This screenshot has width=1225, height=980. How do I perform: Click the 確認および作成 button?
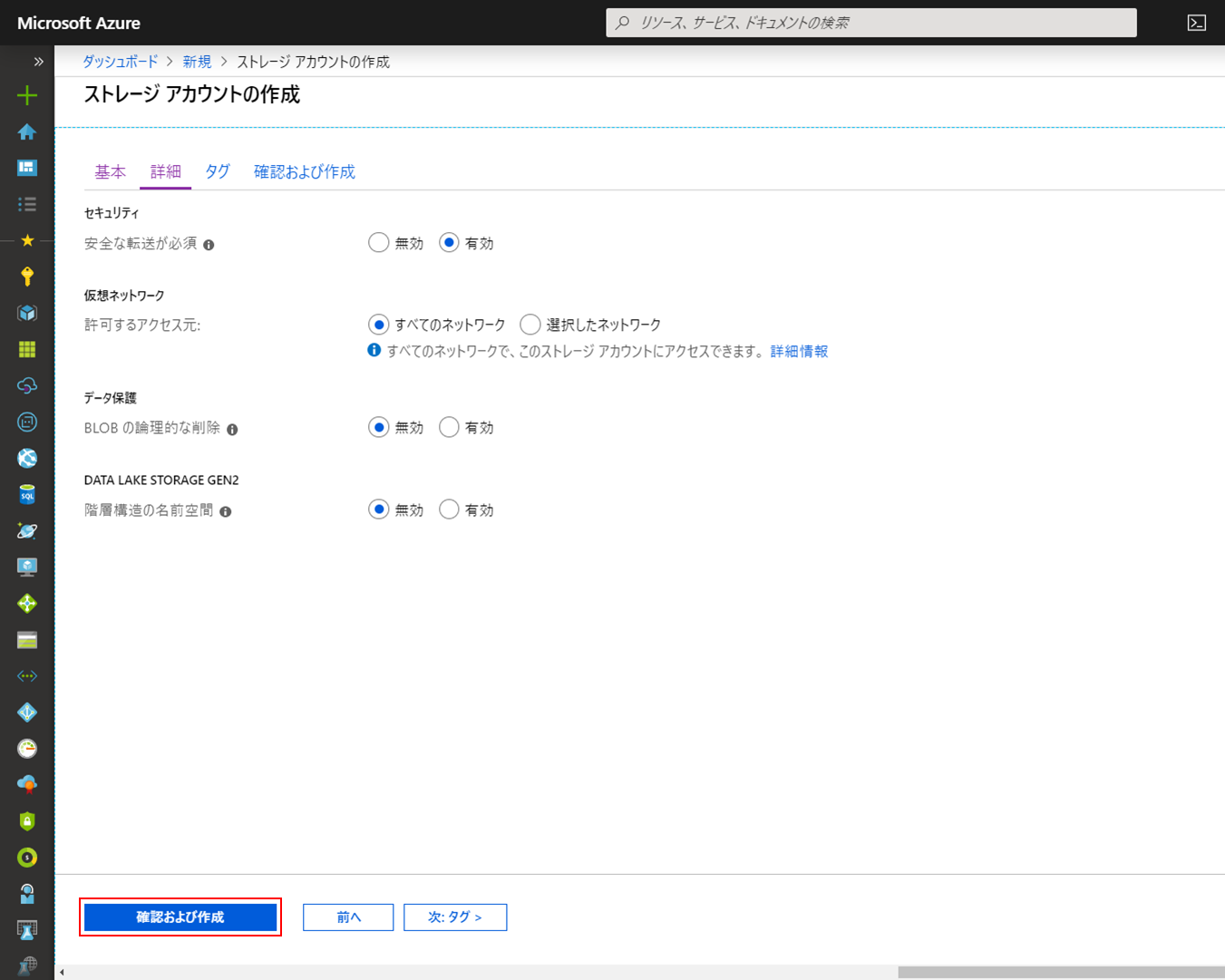(x=180, y=917)
